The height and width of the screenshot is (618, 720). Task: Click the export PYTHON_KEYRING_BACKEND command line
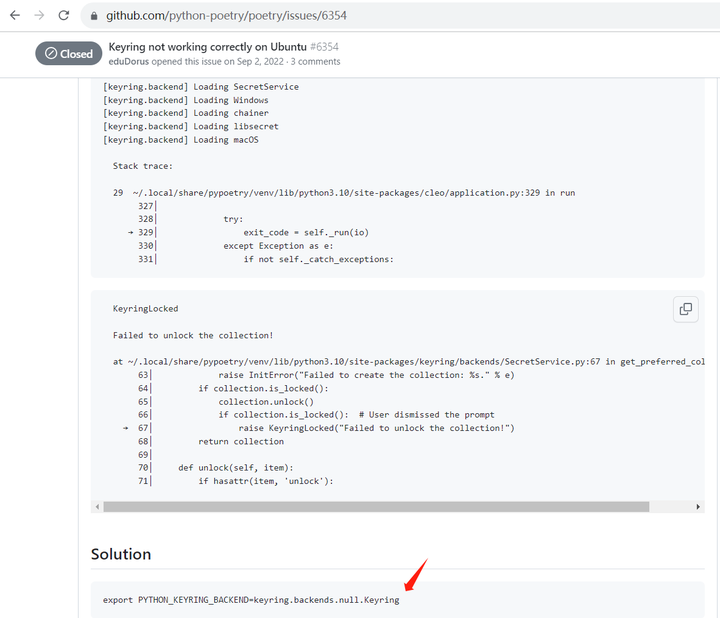[251, 600]
